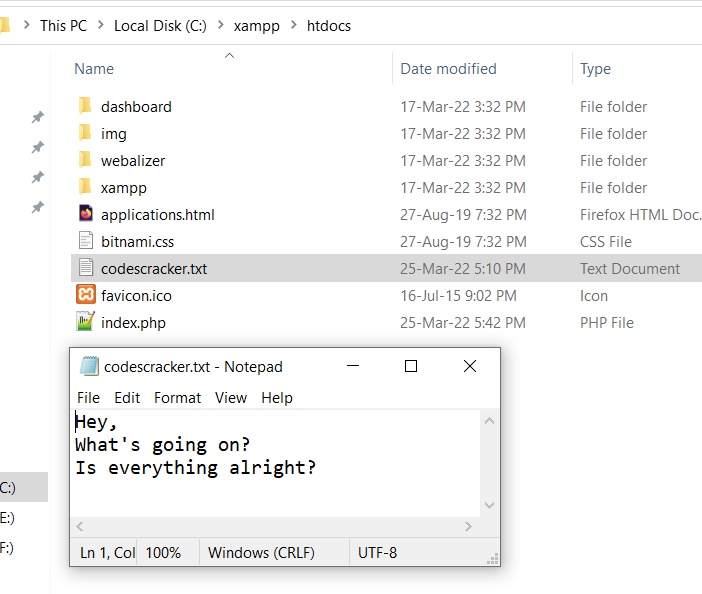This screenshot has height=594, width=702.
Task: Click Notepad horizontal scrollbar left arrow
Action: click(80, 526)
